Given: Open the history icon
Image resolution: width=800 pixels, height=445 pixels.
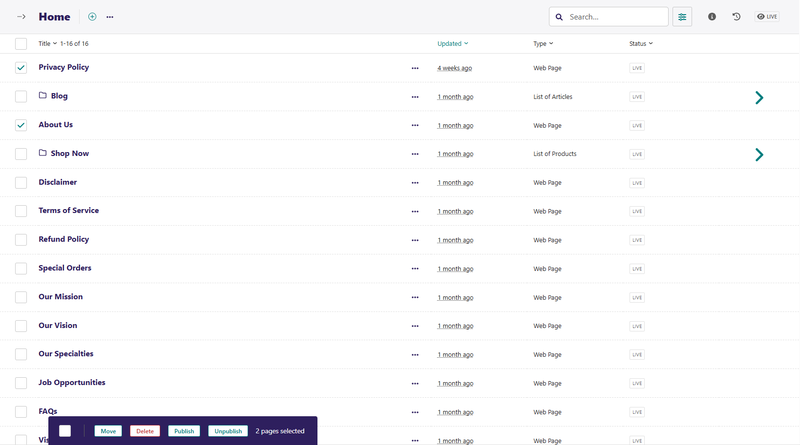Looking at the screenshot, I should point(737,17).
